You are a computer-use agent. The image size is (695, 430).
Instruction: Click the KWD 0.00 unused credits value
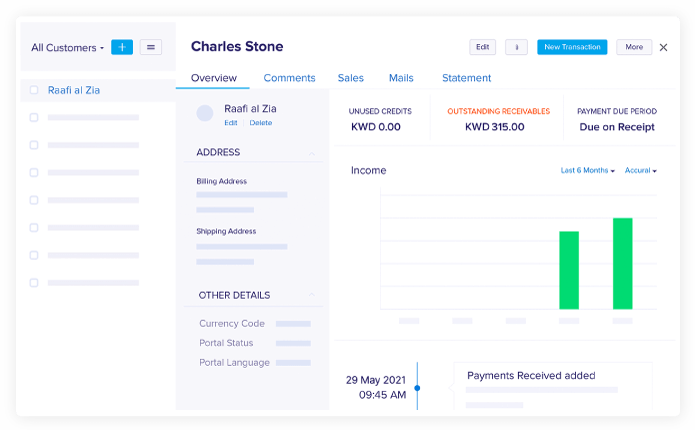point(376,127)
